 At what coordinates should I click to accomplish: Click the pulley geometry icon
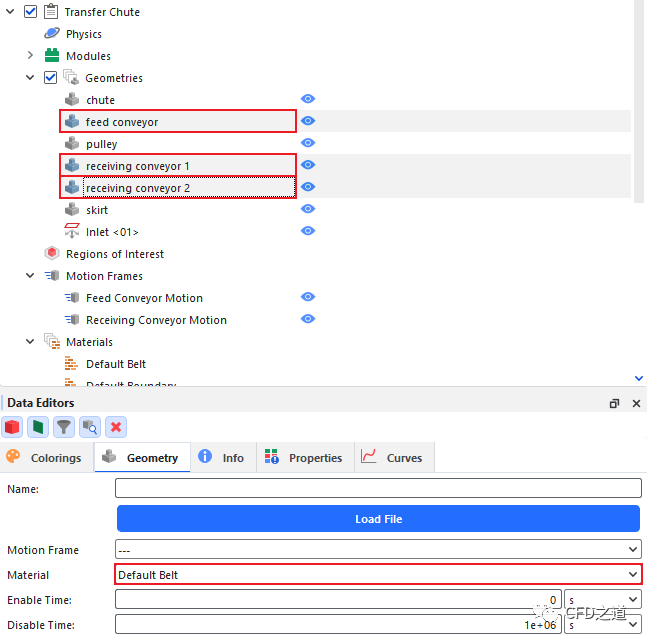[x=72, y=143]
